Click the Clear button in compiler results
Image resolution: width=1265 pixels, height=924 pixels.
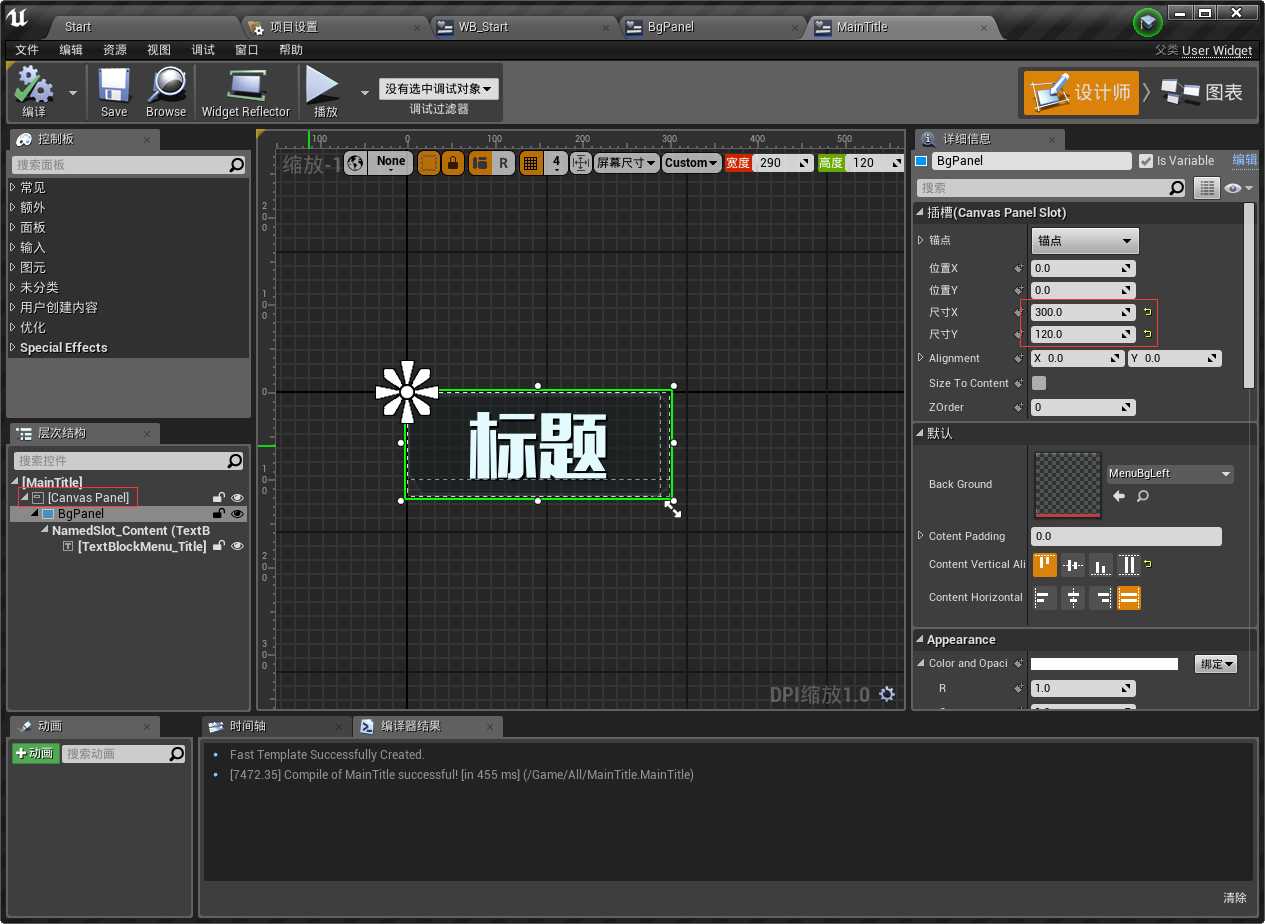[1234, 897]
